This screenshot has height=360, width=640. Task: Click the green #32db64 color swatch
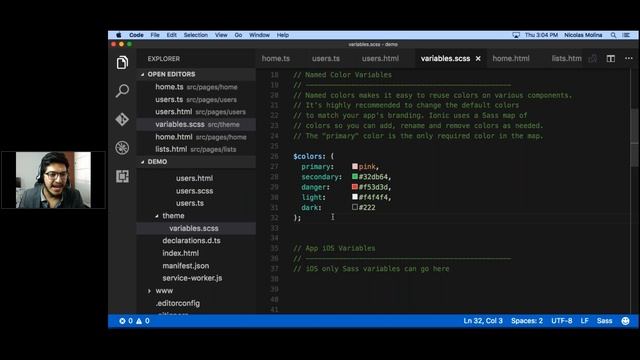click(355, 177)
